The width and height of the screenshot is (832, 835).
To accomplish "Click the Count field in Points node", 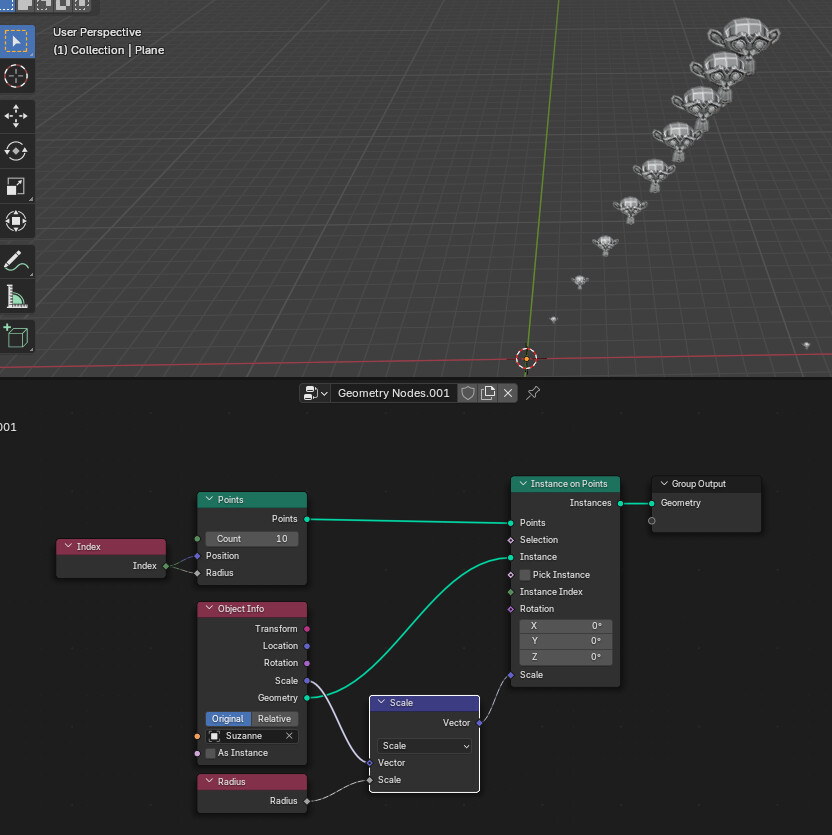I will click(252, 538).
